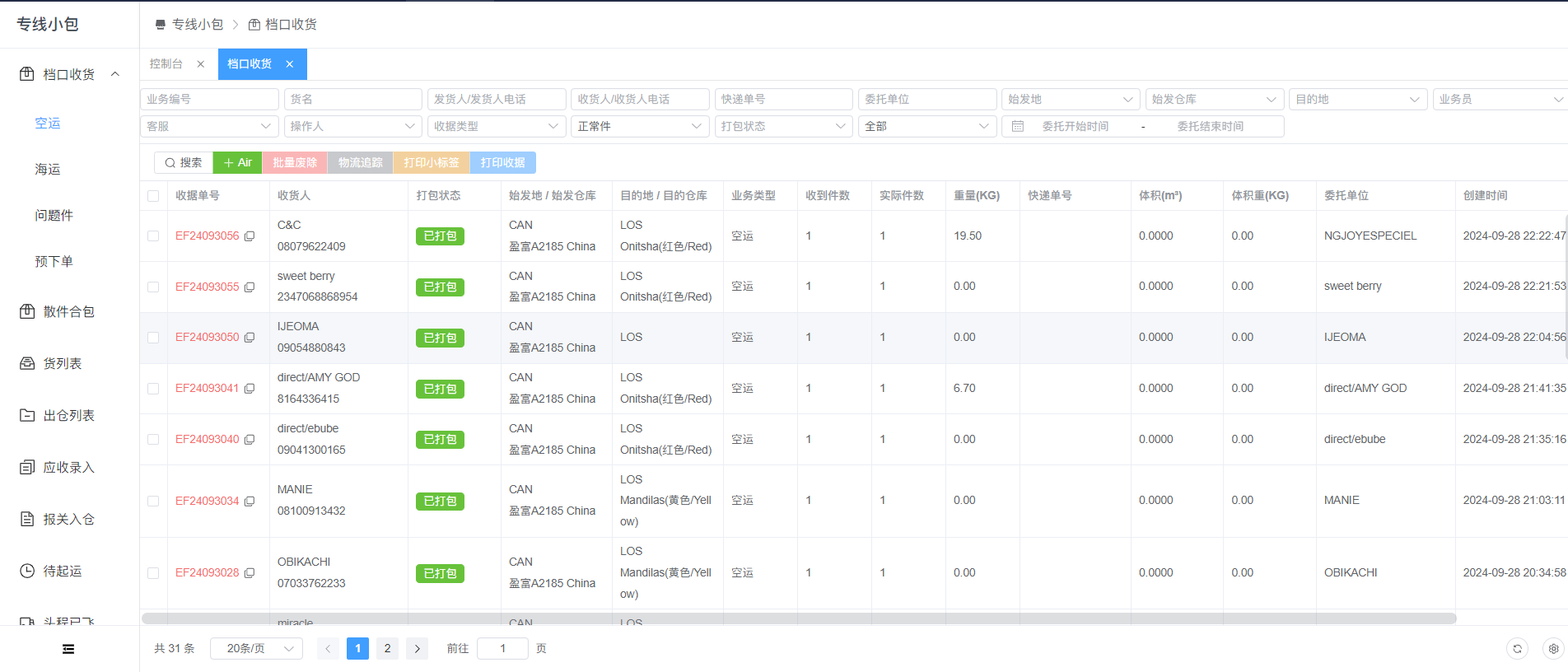
Task: Copy order number EF24093056 icon
Action: tap(250, 236)
